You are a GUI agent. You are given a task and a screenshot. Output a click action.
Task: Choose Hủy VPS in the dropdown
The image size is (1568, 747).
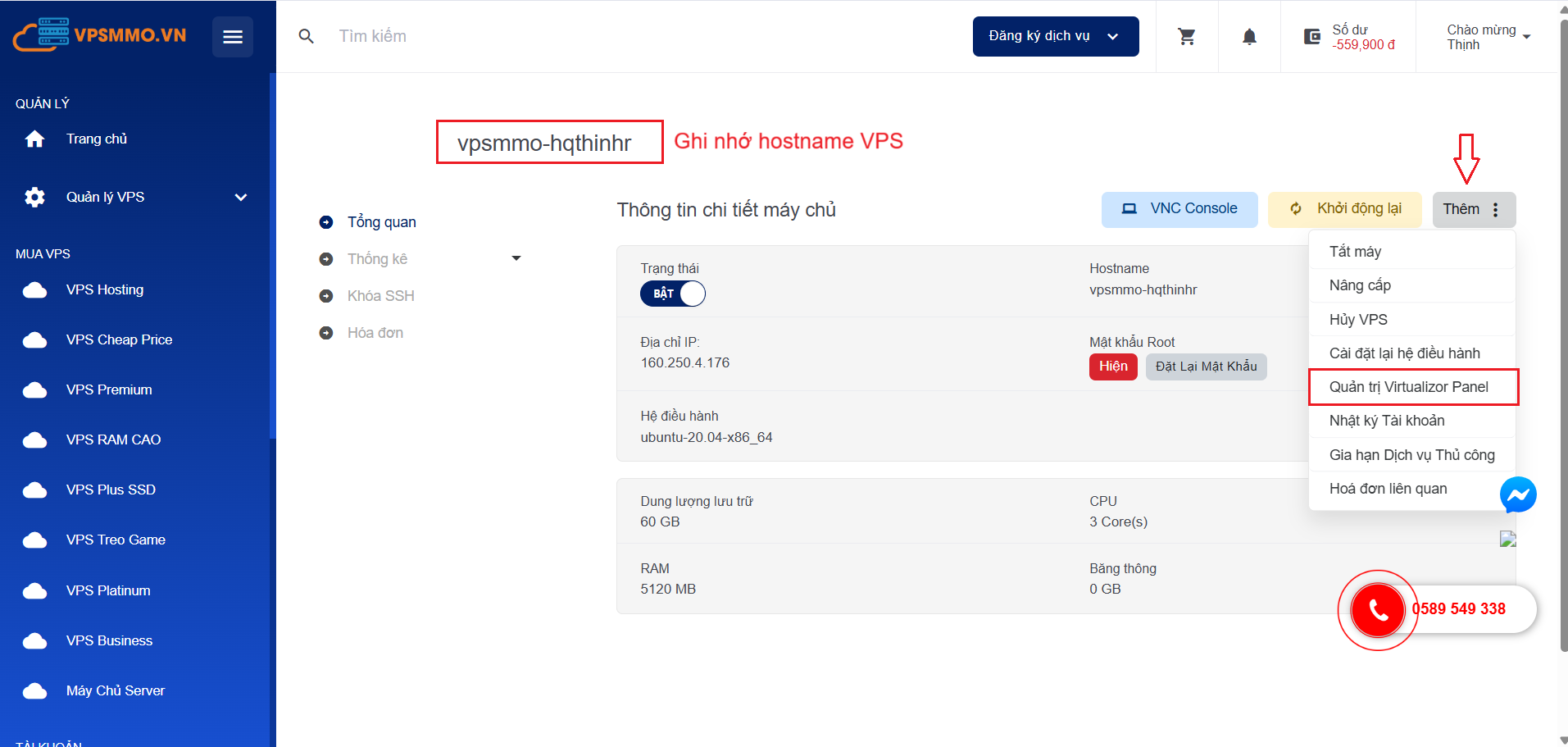click(x=1411, y=320)
